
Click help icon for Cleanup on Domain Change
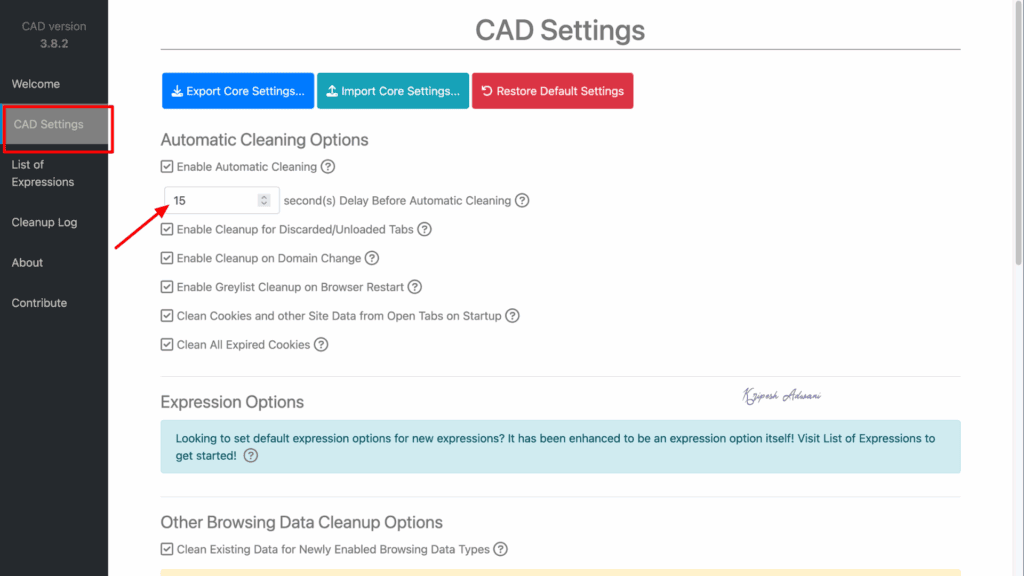click(x=372, y=258)
